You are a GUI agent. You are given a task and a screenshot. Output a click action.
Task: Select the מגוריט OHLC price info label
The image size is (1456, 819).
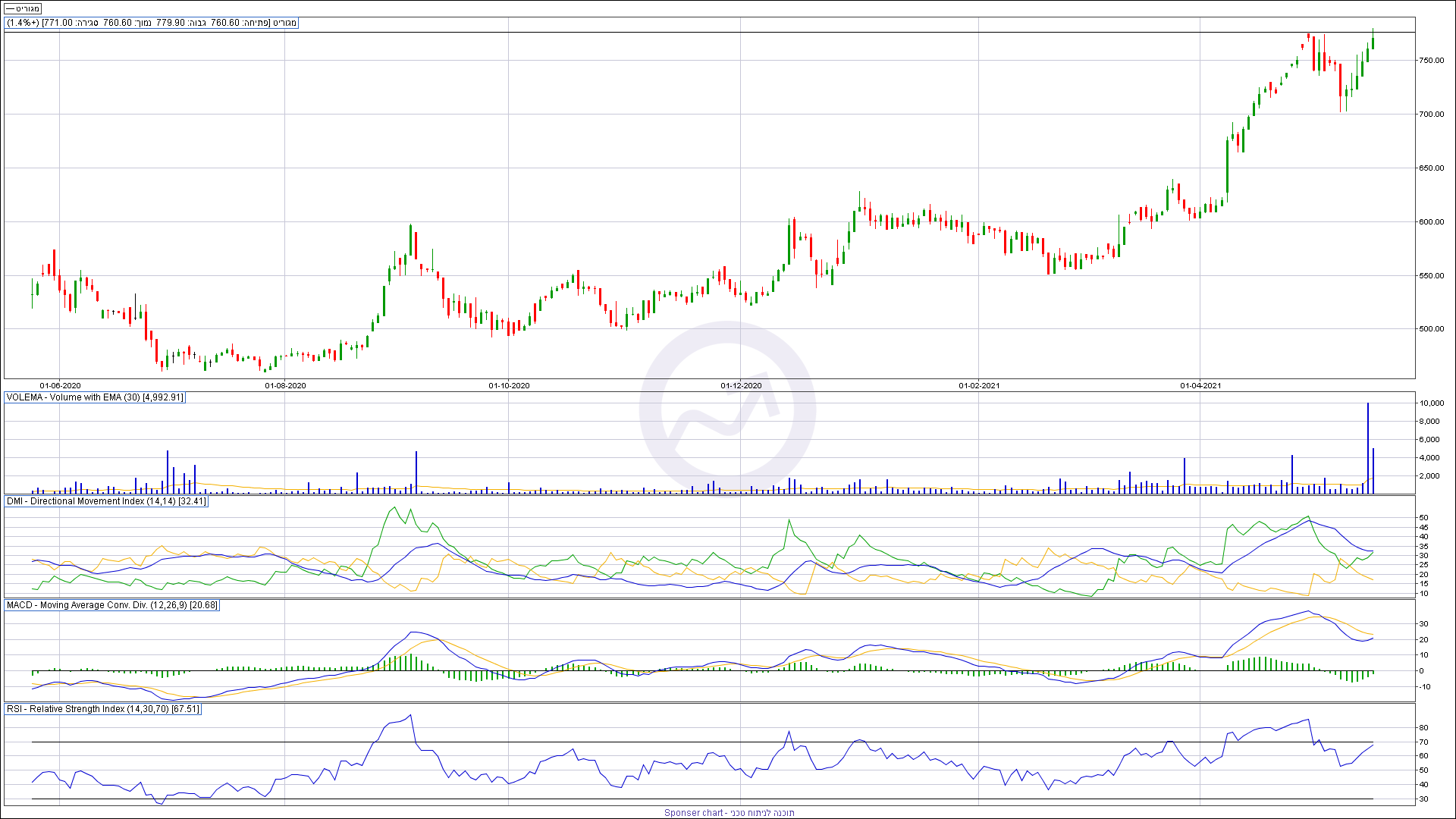point(152,23)
